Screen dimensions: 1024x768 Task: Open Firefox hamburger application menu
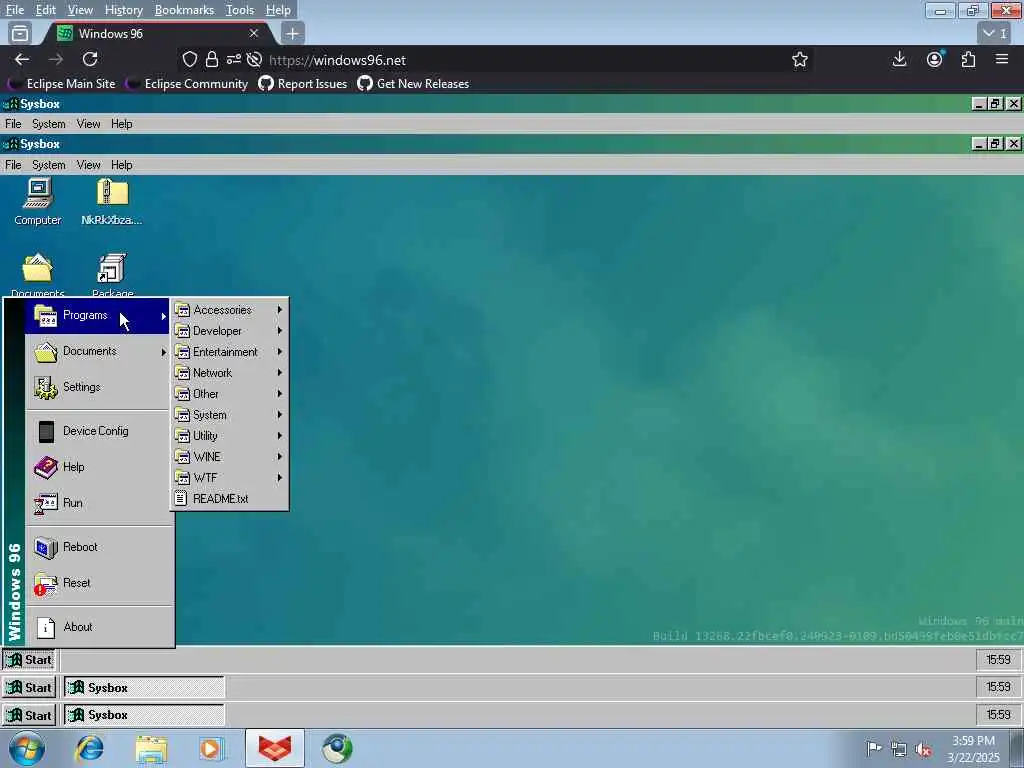pos(1002,59)
